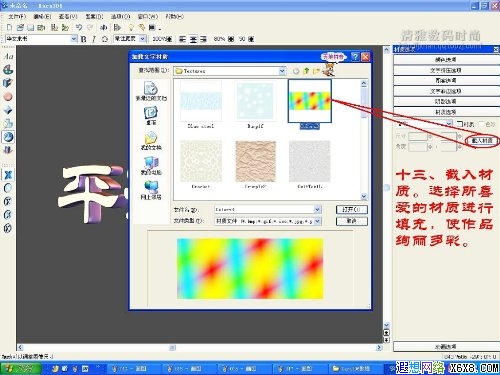Click the 打开(O) open button

coord(352,209)
